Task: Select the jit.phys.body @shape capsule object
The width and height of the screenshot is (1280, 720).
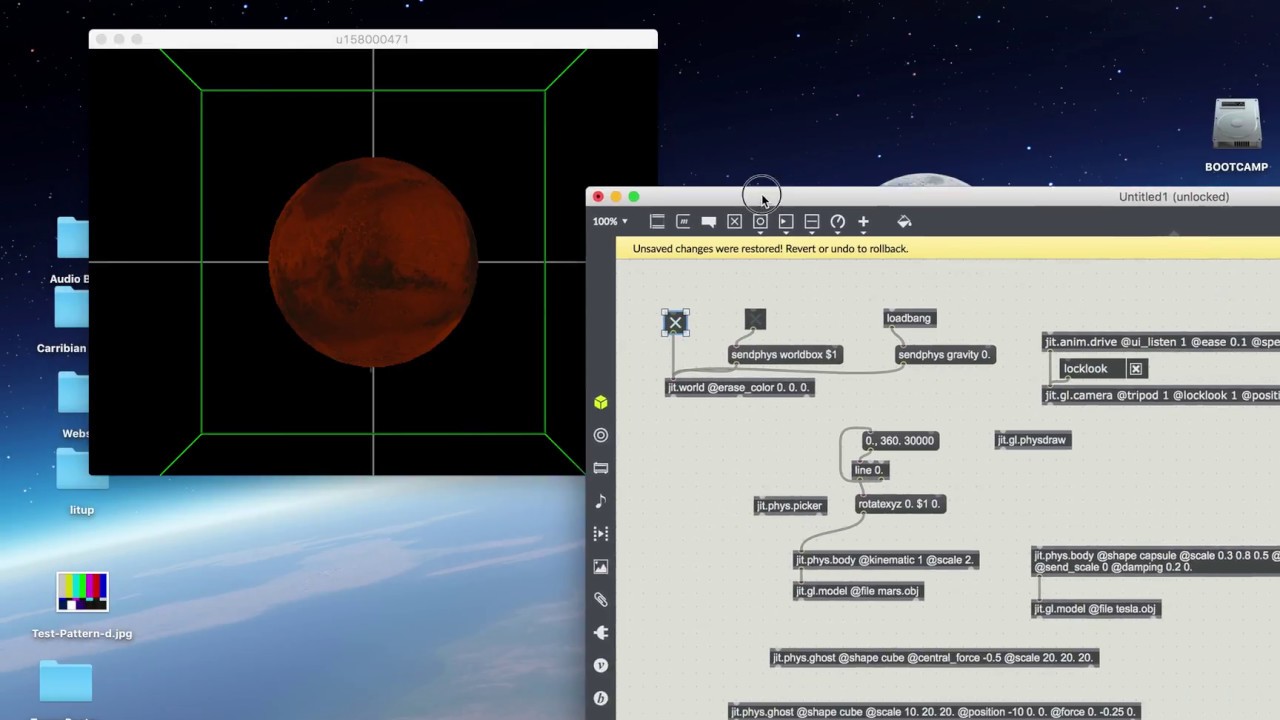Action: tap(1155, 561)
